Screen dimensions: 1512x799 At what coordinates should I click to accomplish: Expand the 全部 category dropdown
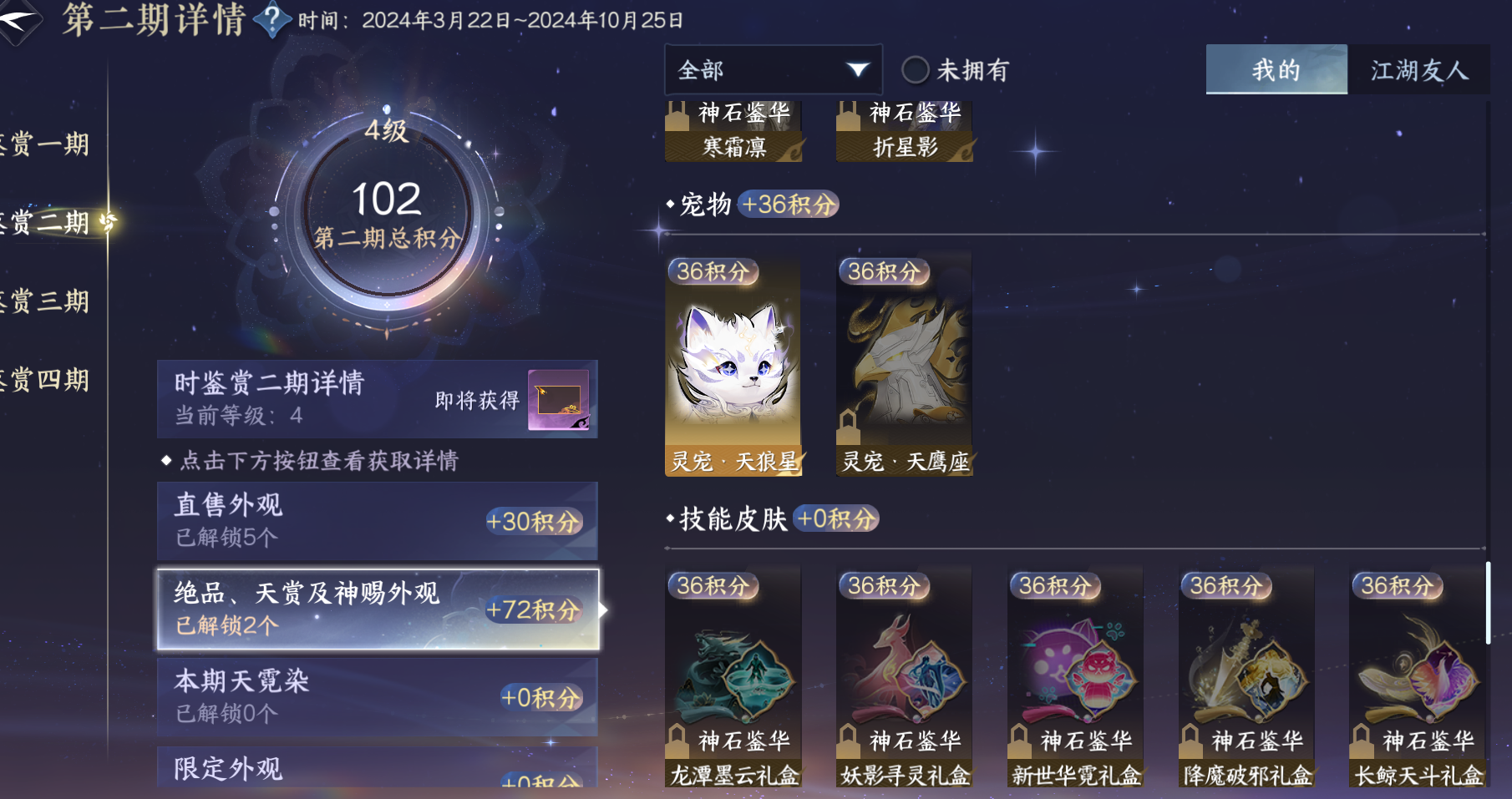point(774,69)
